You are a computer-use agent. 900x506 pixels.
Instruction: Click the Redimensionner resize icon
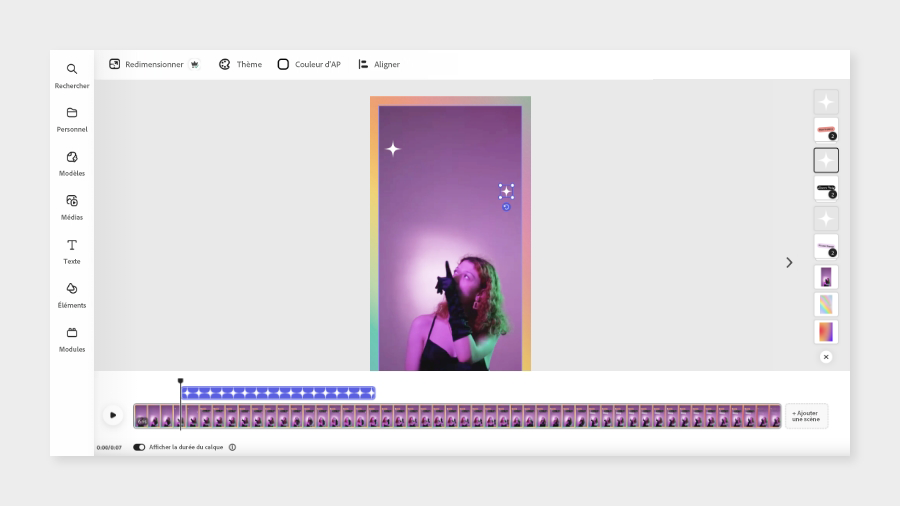[114, 64]
